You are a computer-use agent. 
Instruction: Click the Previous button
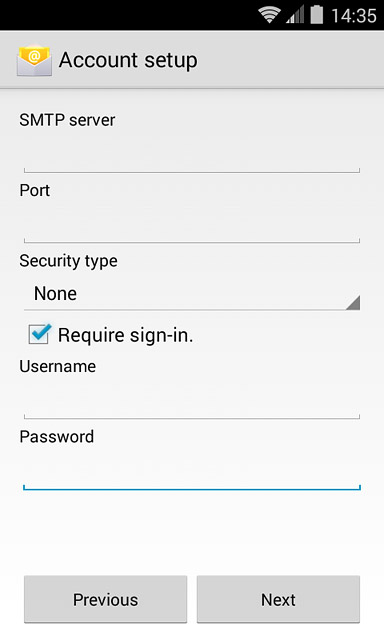(x=105, y=599)
